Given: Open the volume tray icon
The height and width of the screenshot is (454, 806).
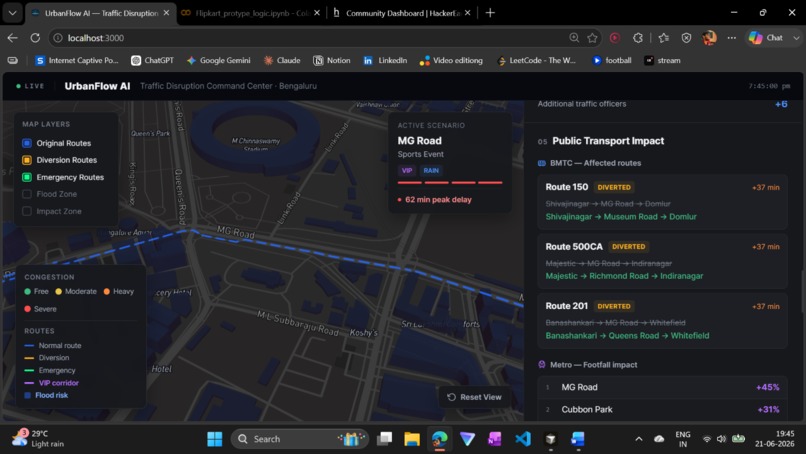Looking at the screenshot, I should [x=721, y=439].
